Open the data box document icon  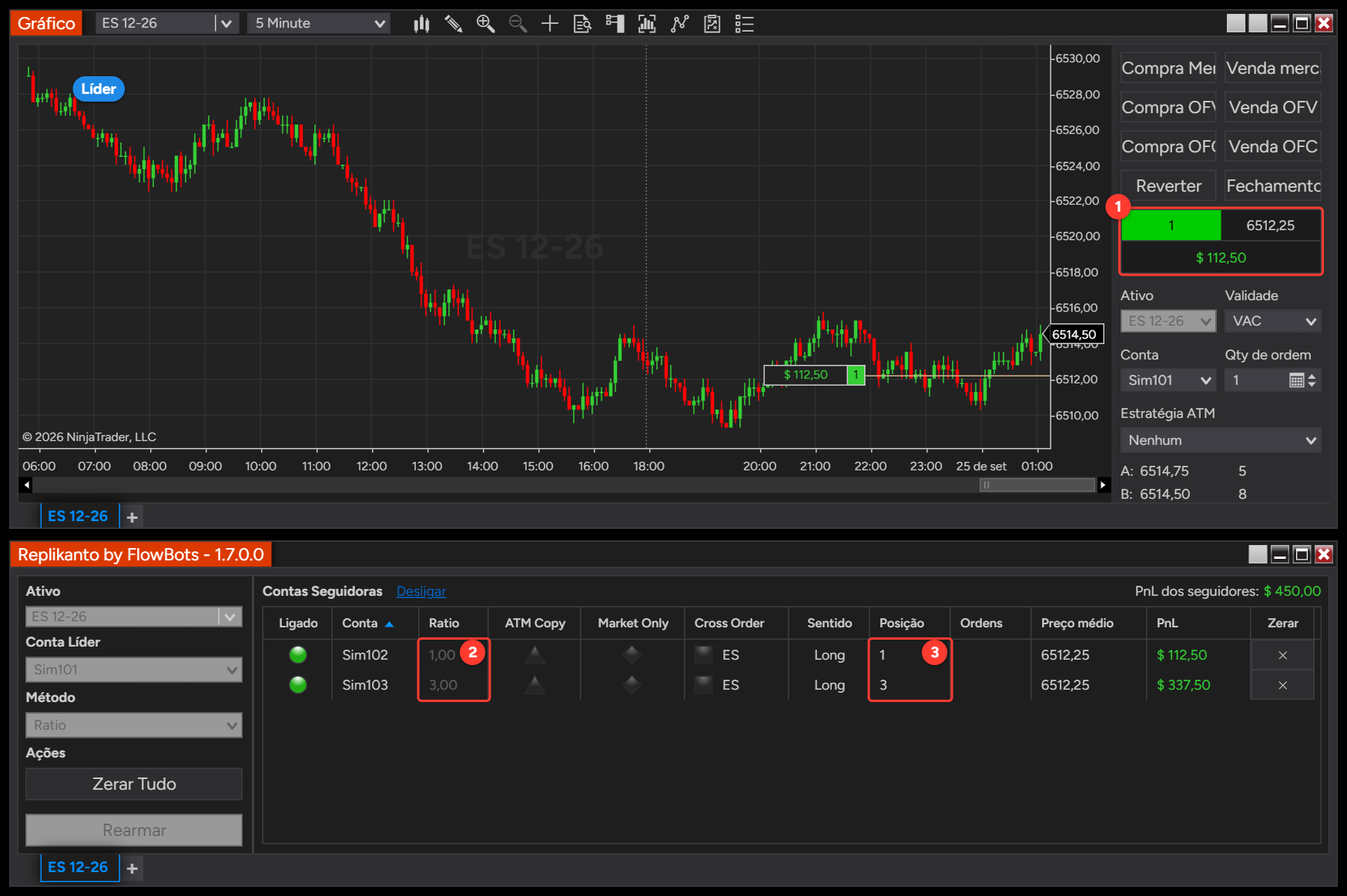pyautogui.click(x=582, y=24)
